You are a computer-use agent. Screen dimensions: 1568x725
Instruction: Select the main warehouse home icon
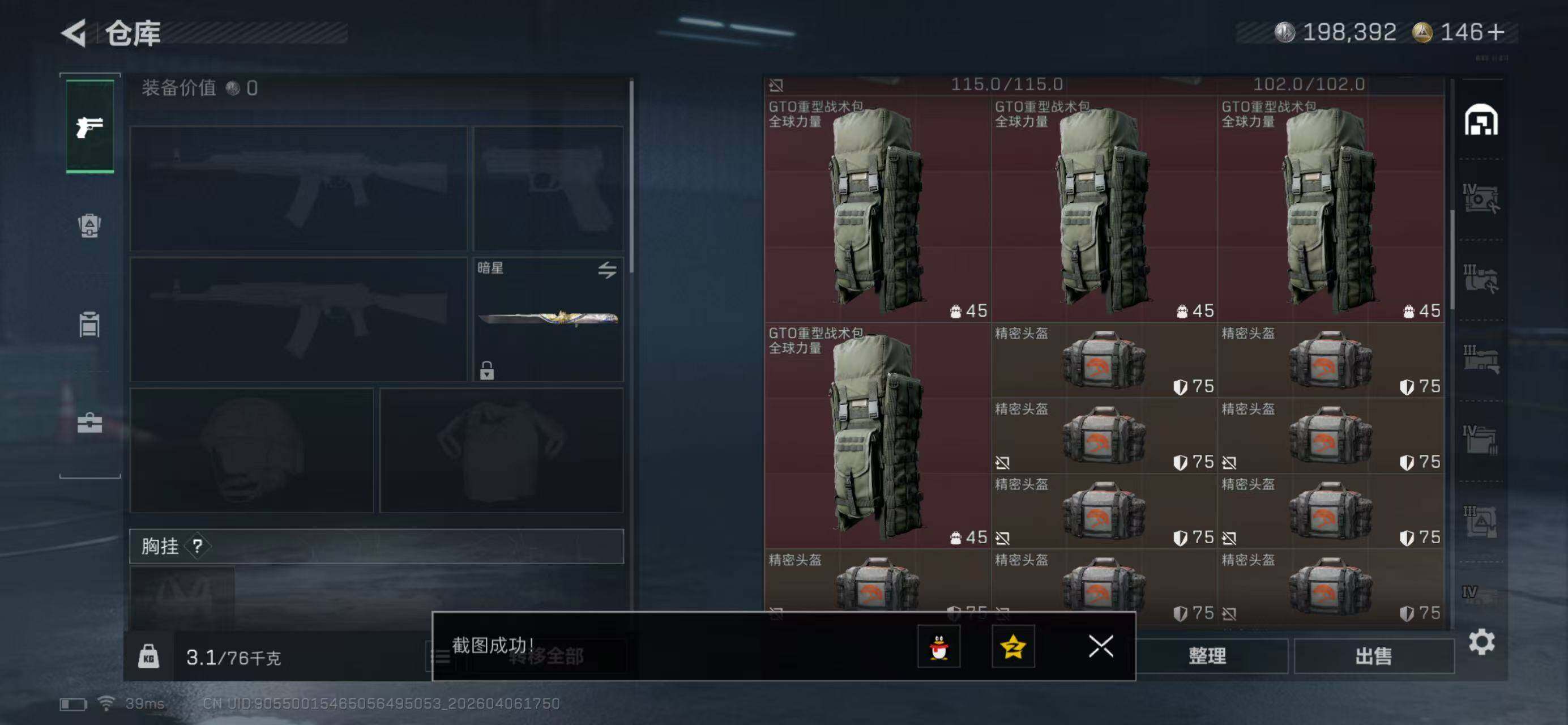(x=1481, y=120)
